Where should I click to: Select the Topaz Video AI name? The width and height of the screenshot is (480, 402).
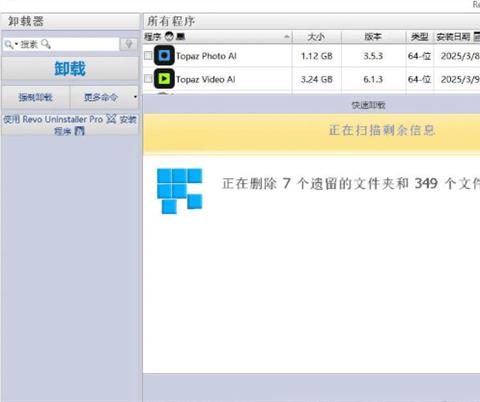pos(206,79)
